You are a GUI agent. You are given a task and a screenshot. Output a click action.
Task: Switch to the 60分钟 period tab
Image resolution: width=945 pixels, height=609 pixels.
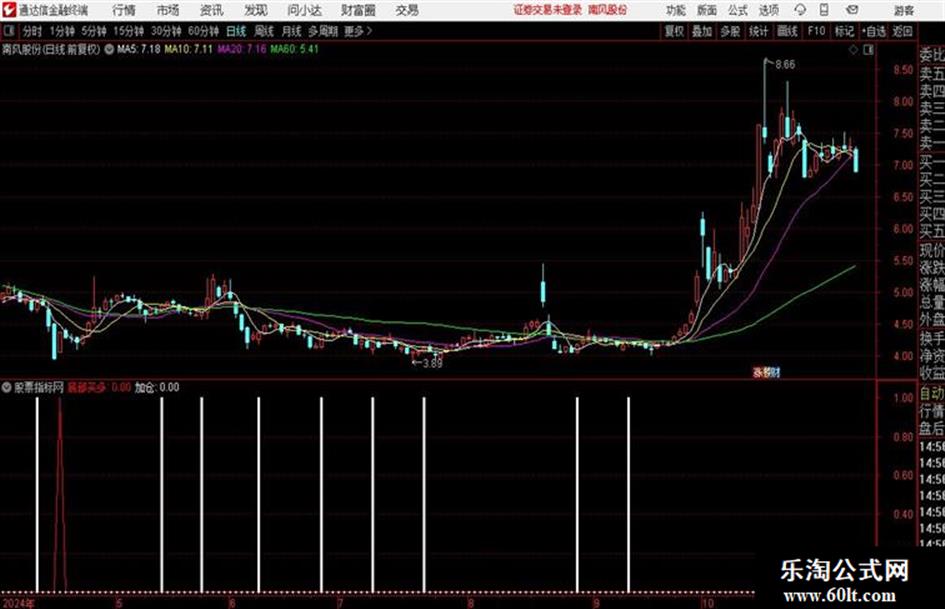pyautogui.click(x=204, y=31)
